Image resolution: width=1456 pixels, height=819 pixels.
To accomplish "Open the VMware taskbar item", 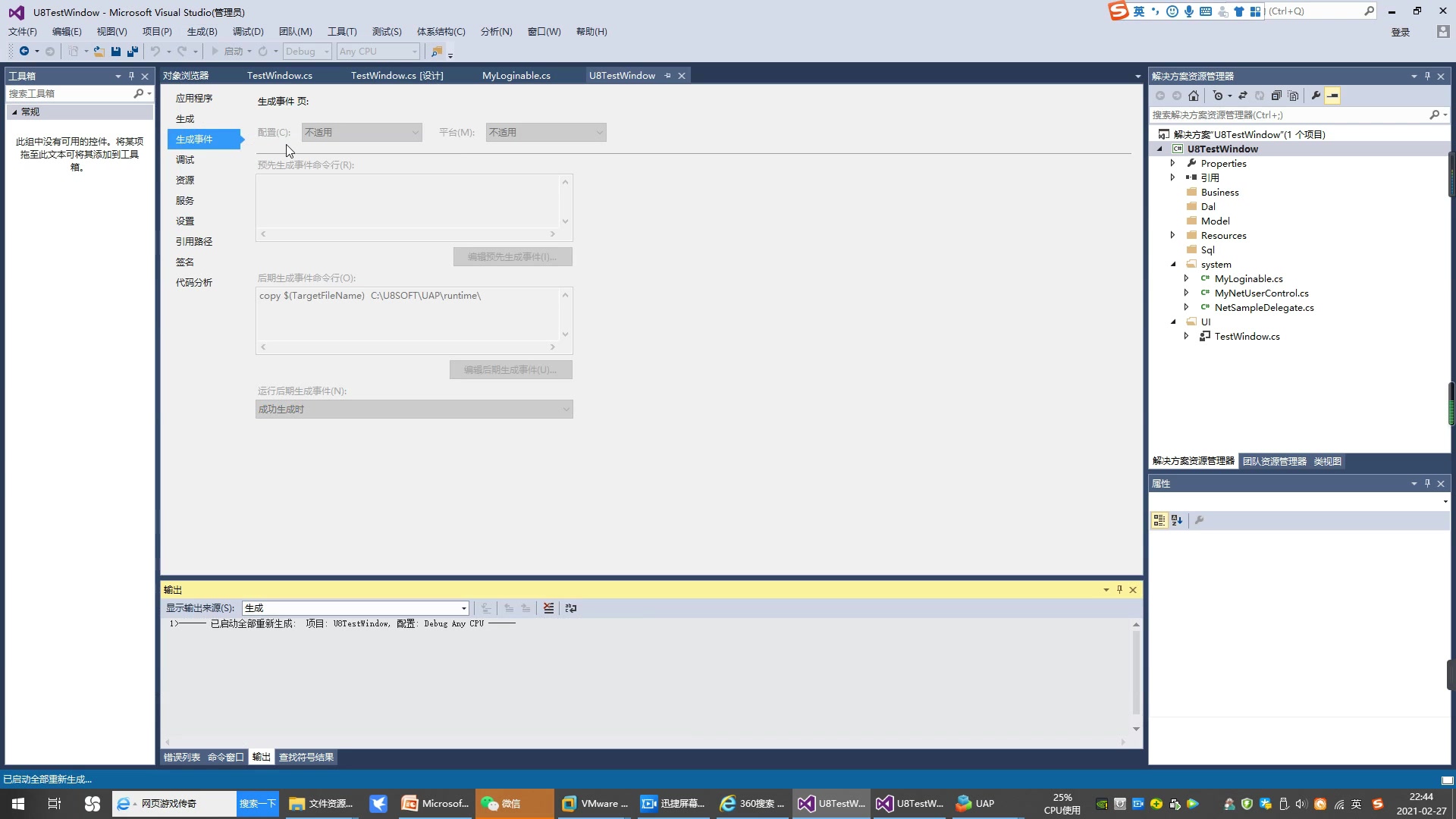I will 594,803.
